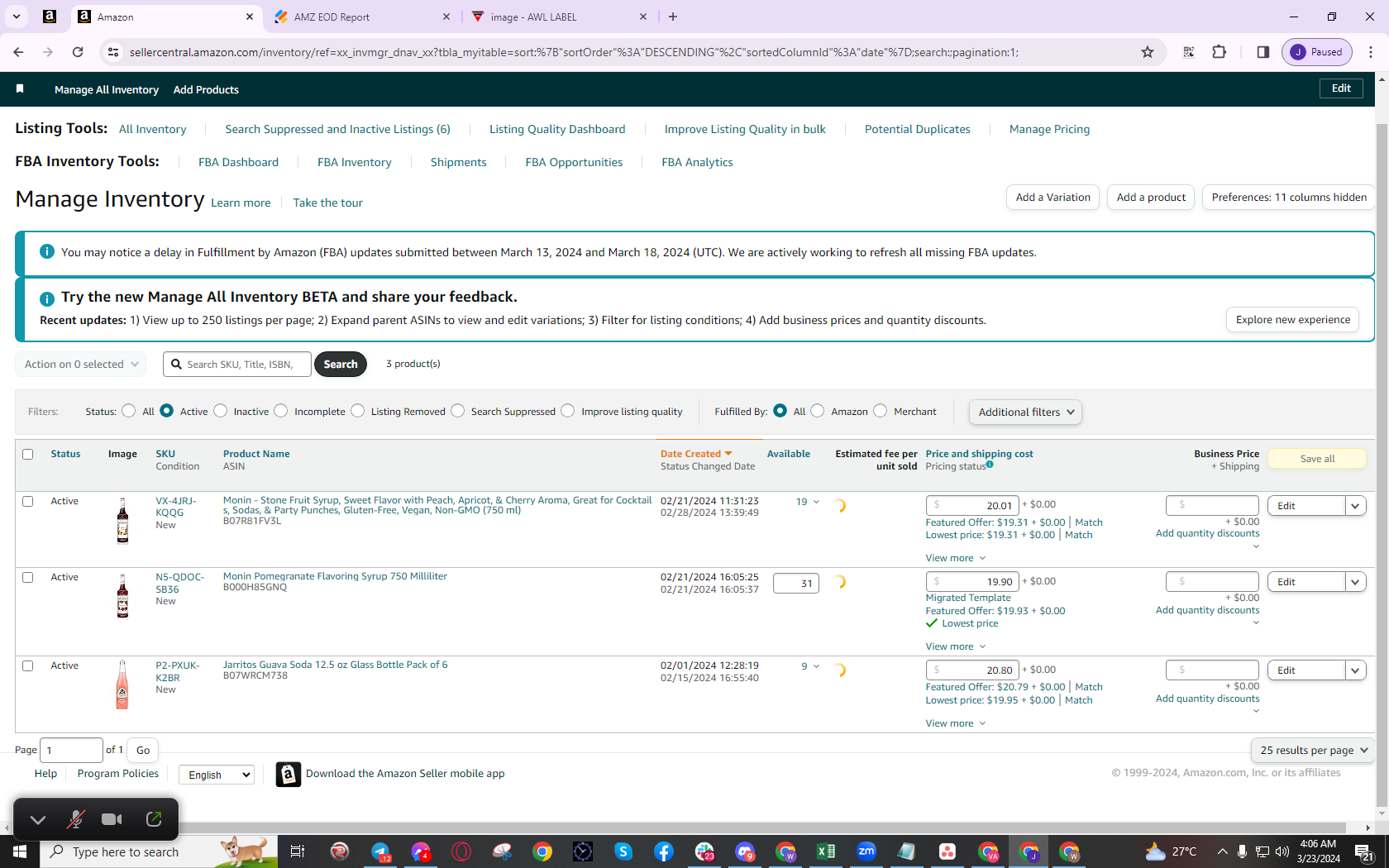Image resolution: width=1389 pixels, height=868 pixels.
Task: Bookmark this page with the star icon
Action: 1148,52
